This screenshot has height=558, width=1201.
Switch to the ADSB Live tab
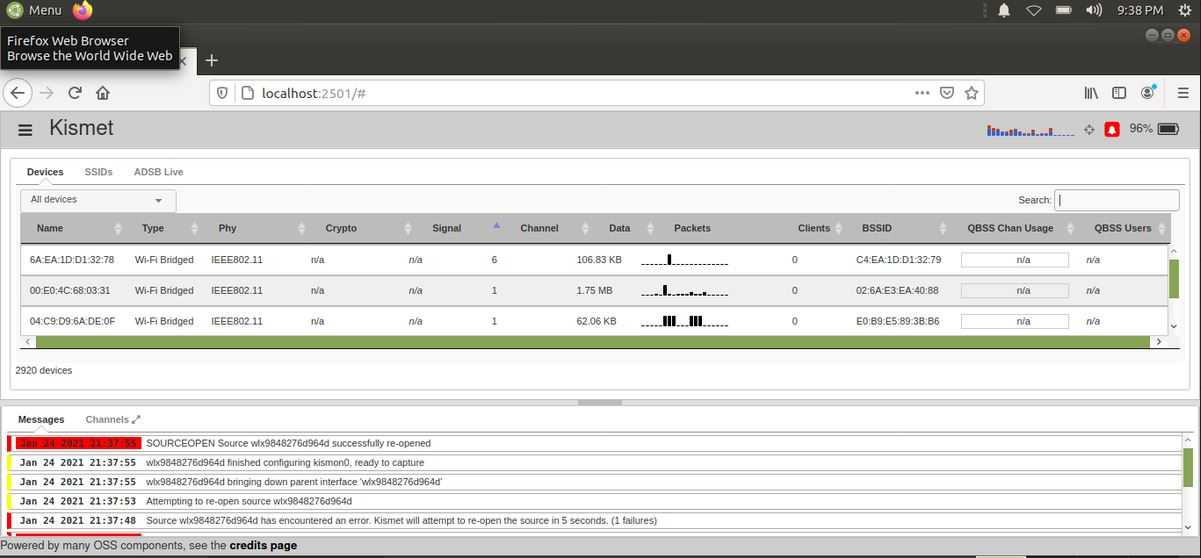(x=158, y=172)
